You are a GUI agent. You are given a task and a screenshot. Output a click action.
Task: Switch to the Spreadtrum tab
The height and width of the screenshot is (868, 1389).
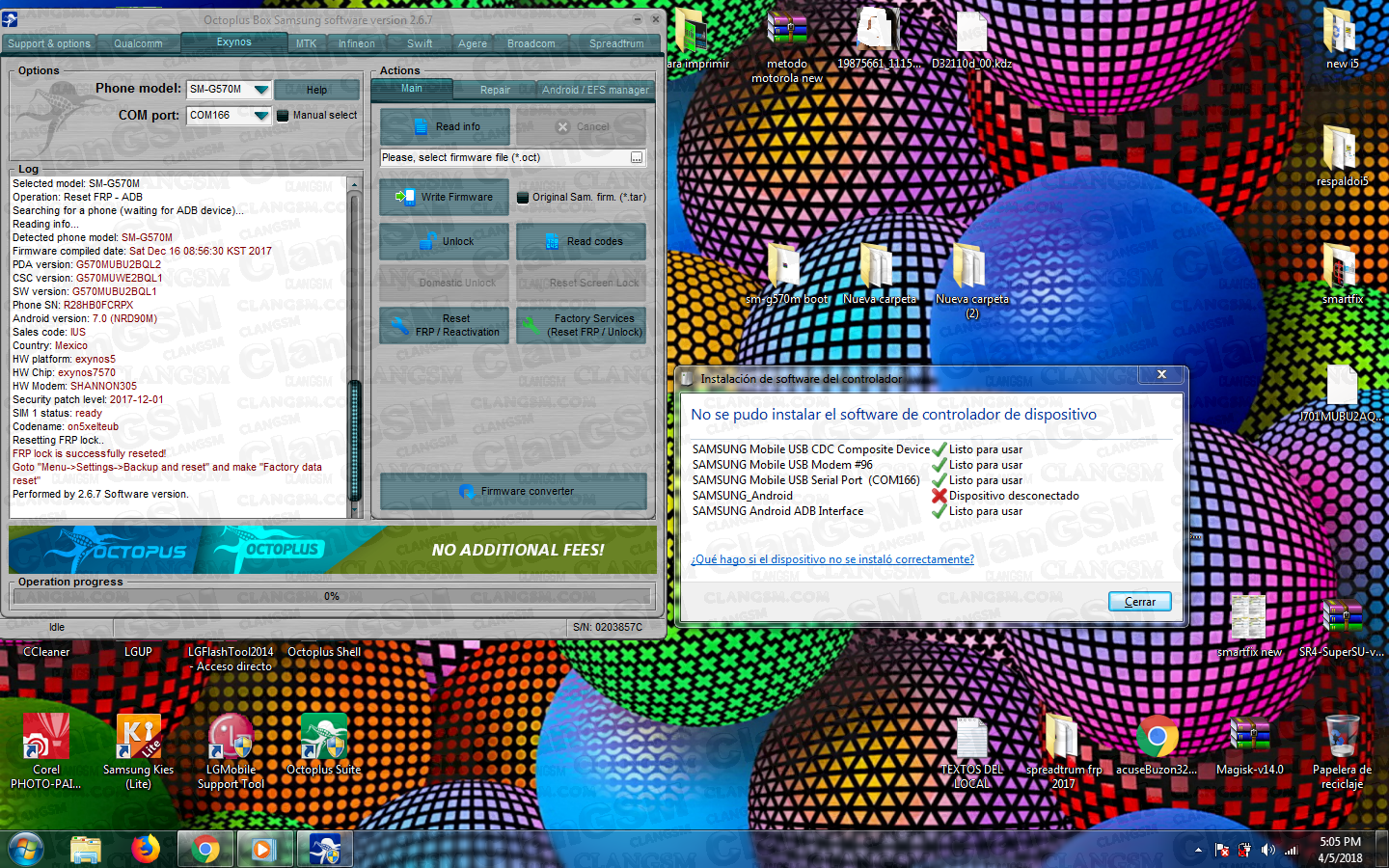(x=616, y=43)
